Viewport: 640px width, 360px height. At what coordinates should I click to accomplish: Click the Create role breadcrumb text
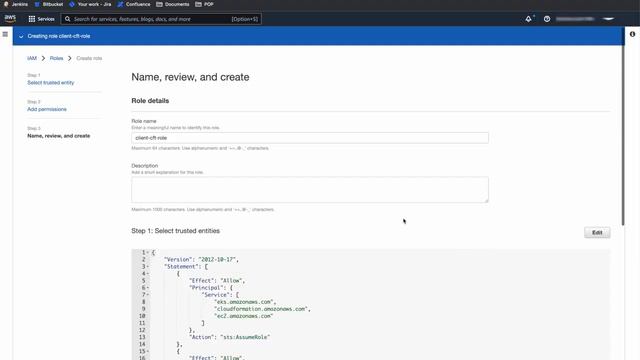[89, 58]
